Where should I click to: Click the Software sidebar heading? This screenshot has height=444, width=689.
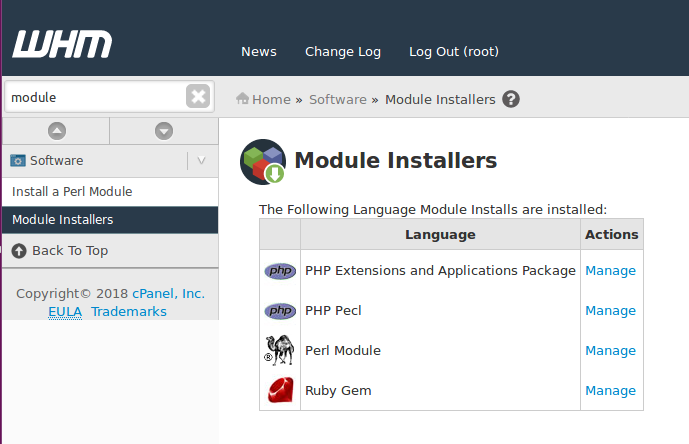tap(56, 160)
